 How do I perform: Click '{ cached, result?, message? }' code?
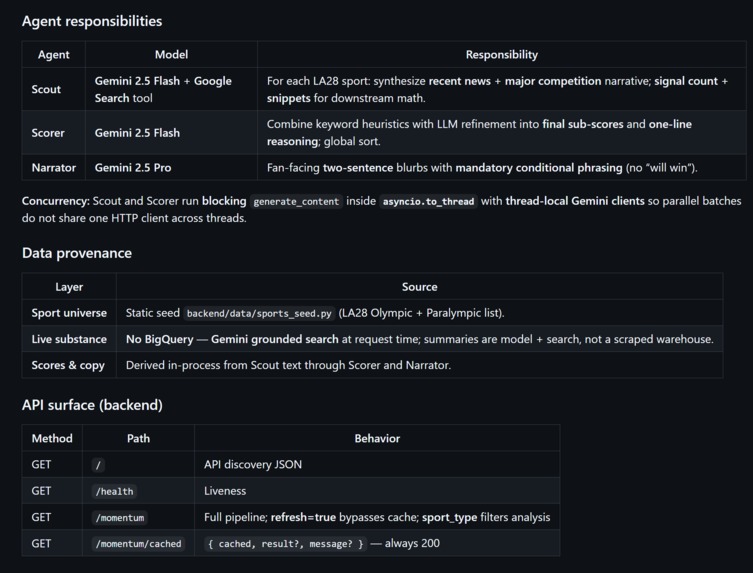pyautogui.click(x=285, y=544)
